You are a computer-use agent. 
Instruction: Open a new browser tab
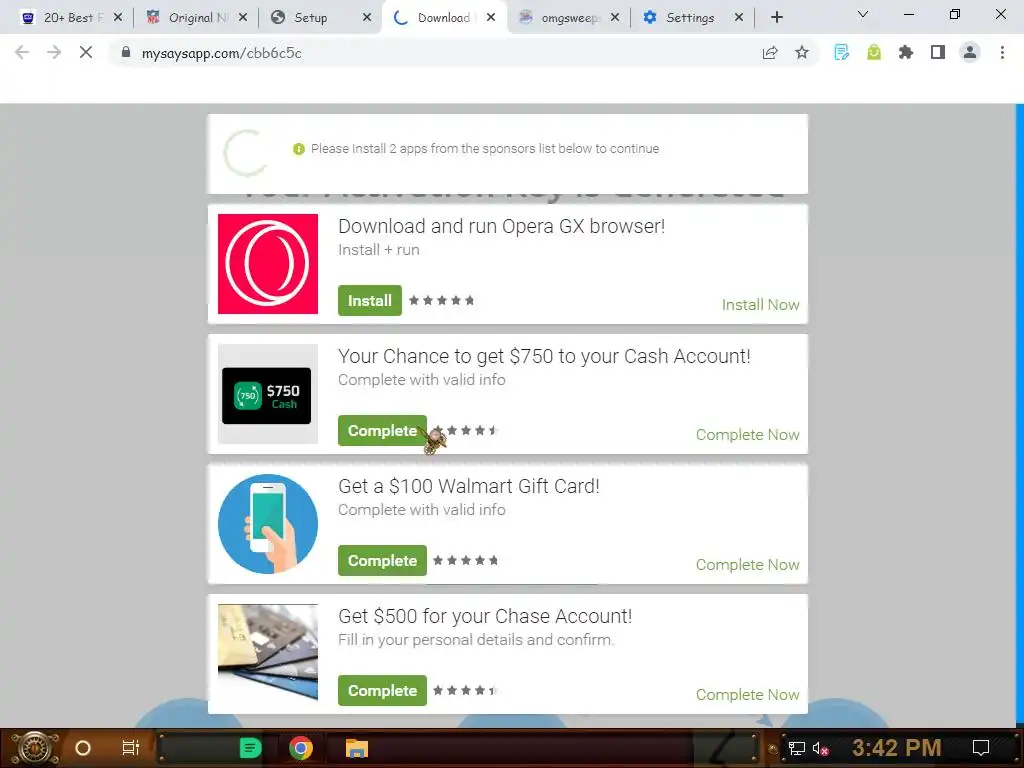click(x=776, y=18)
